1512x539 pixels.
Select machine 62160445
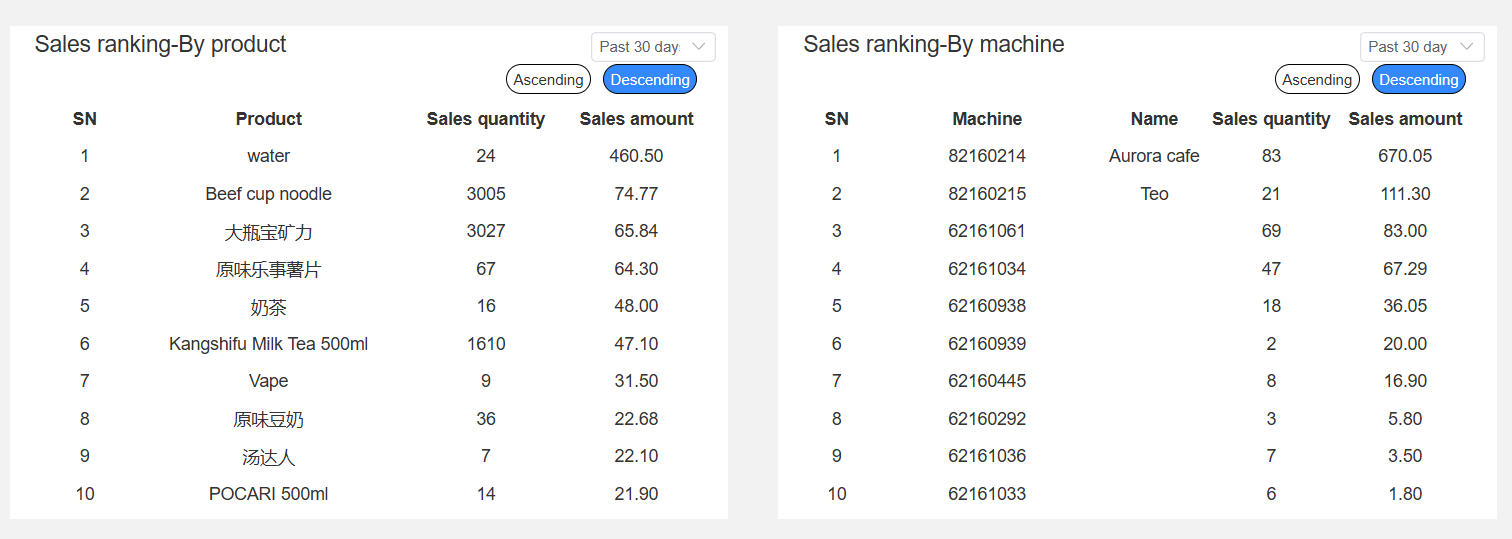click(987, 381)
